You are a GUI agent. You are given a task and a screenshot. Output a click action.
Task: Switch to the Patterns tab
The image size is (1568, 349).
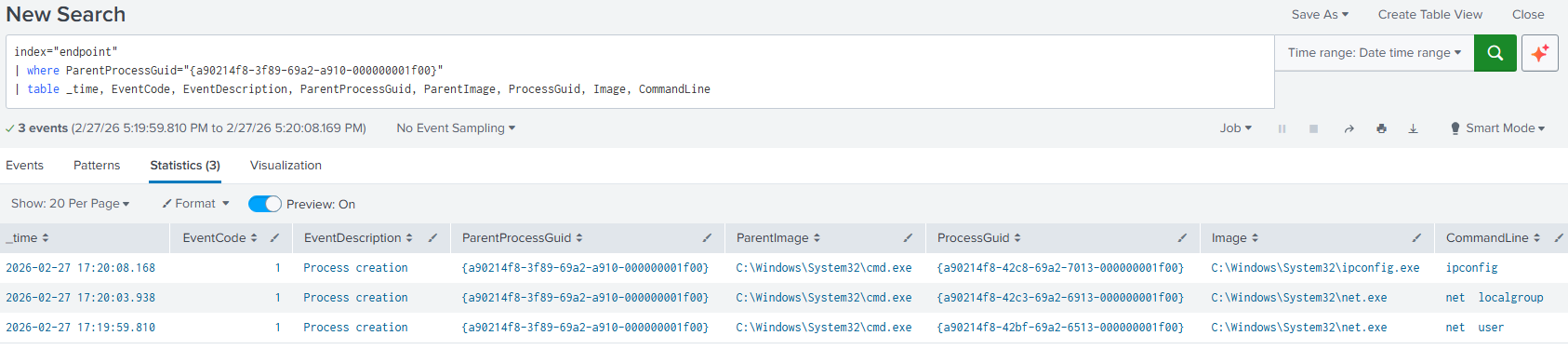coord(97,166)
